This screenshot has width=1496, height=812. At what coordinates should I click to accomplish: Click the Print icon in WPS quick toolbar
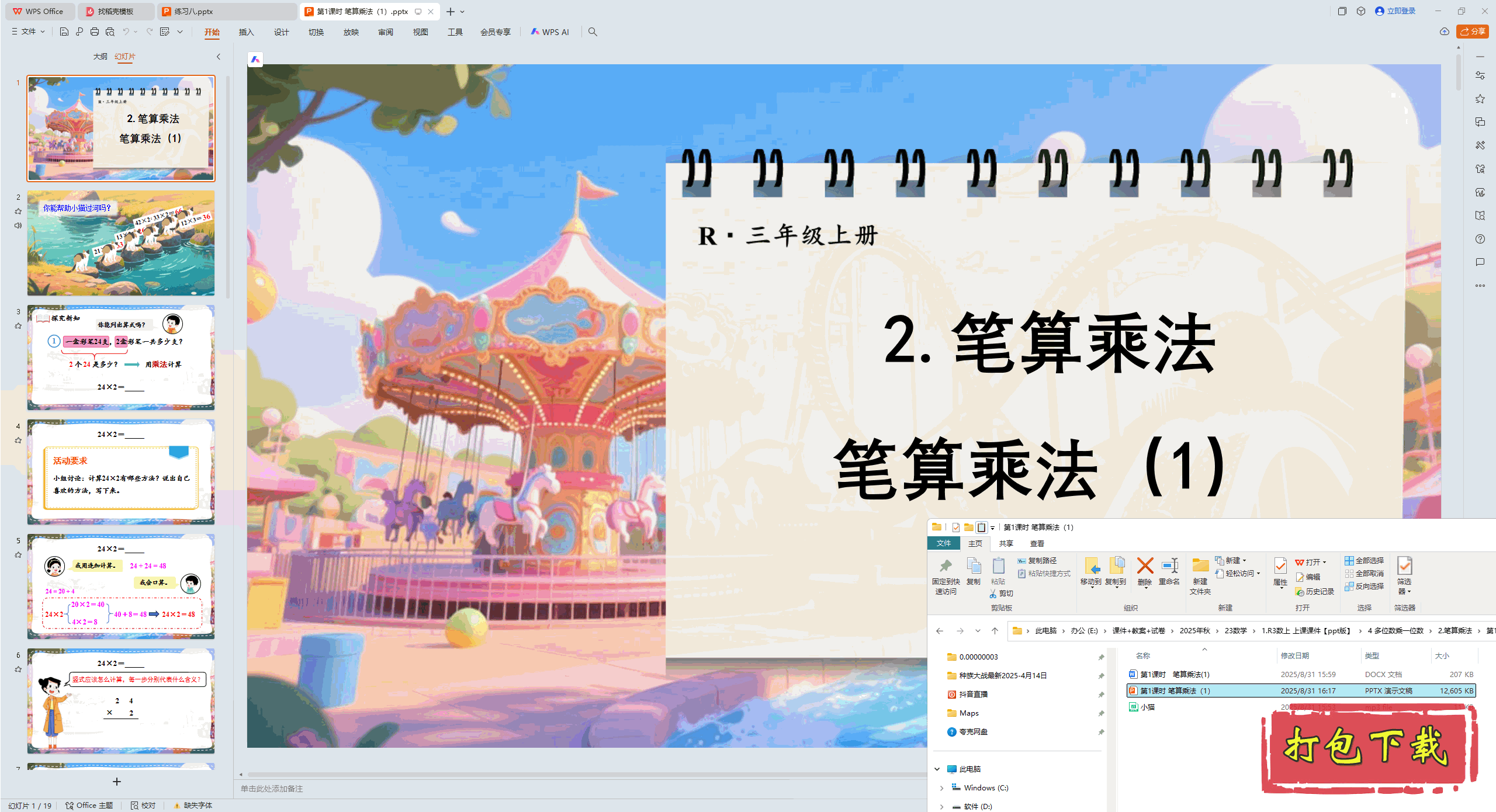pos(94,32)
